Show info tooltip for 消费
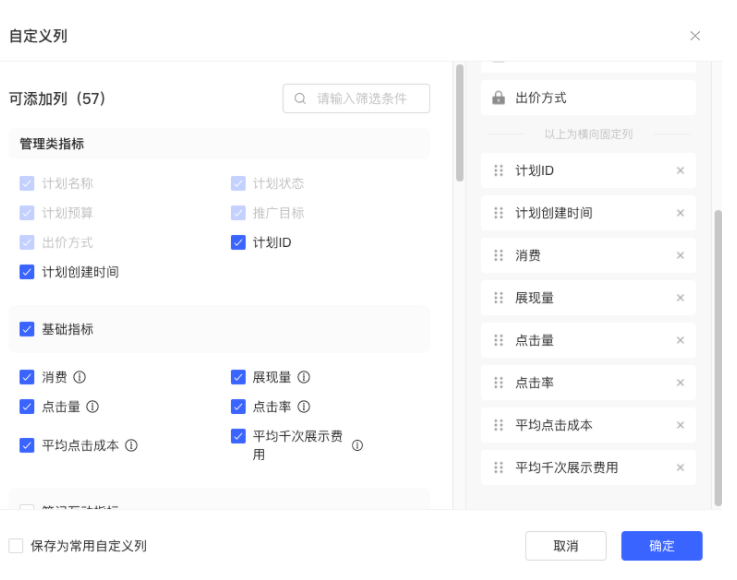The height and width of the screenshot is (580, 737). click(x=79, y=377)
